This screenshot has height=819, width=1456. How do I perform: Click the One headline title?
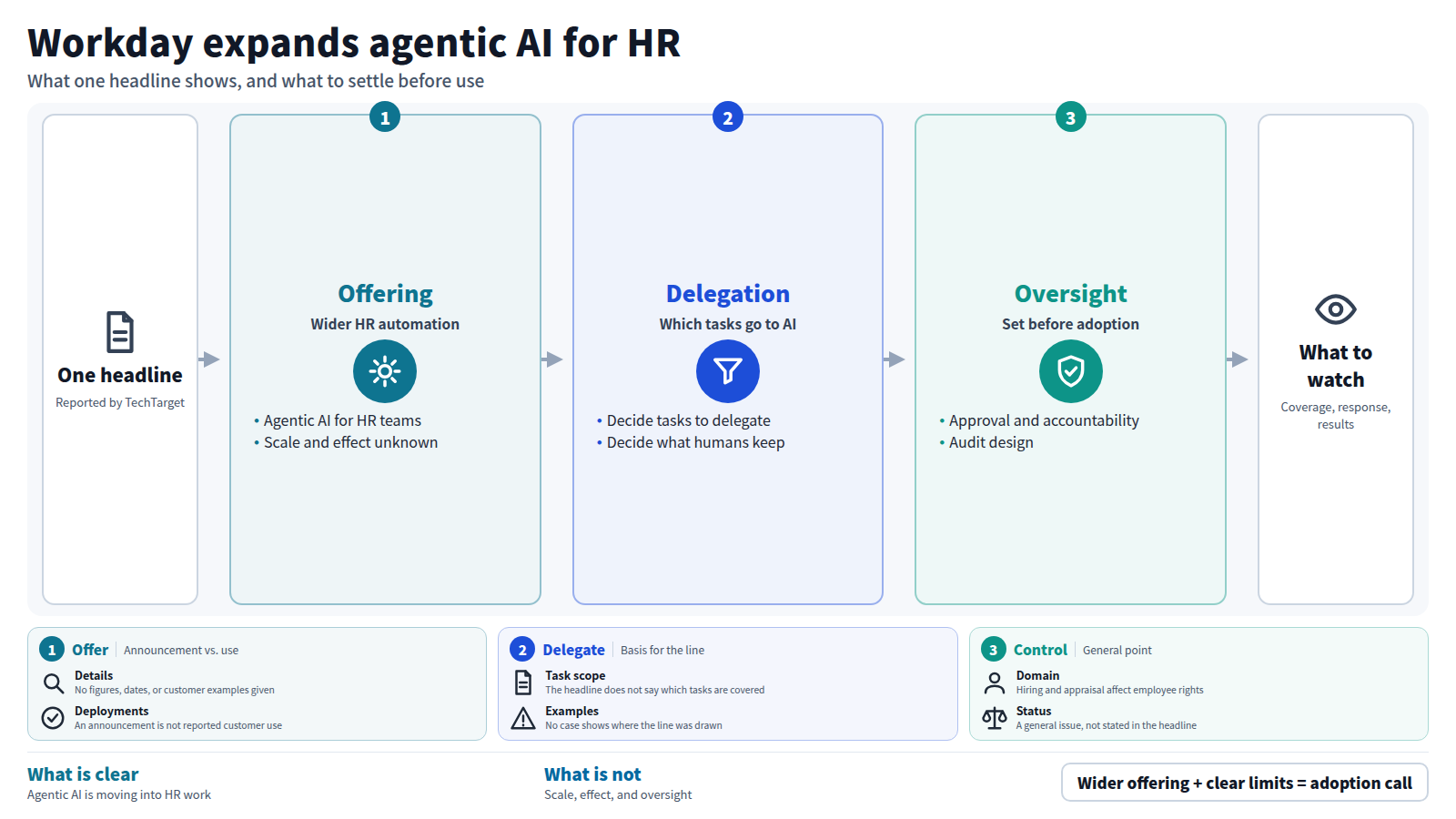pyautogui.click(x=120, y=375)
